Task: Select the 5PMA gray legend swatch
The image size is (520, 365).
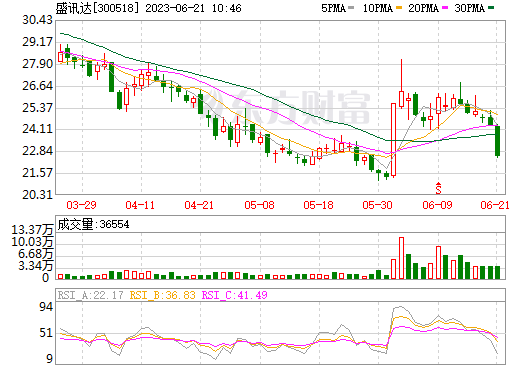Action: tap(351, 8)
